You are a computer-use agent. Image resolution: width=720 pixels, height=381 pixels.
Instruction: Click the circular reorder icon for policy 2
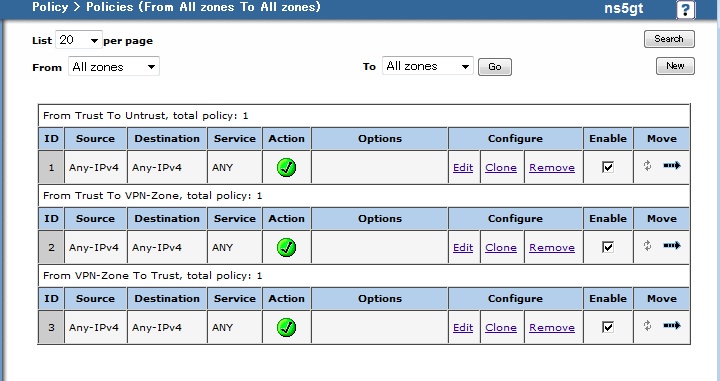[x=647, y=245]
